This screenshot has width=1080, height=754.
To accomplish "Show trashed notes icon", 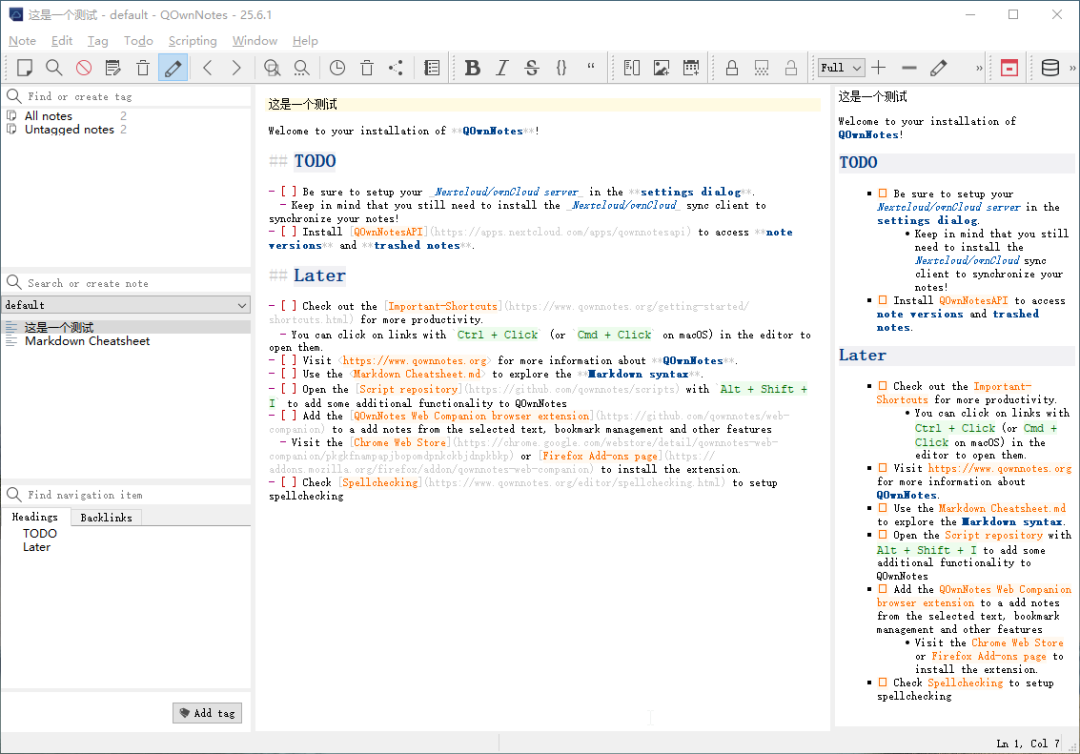I will (x=367, y=67).
